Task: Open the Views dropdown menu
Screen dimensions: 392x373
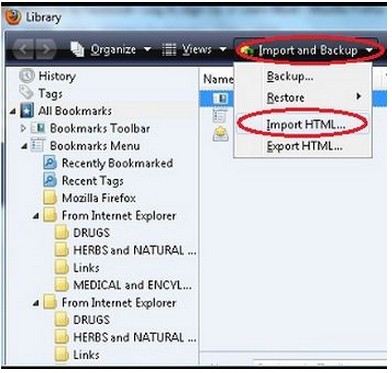Action: click(194, 50)
